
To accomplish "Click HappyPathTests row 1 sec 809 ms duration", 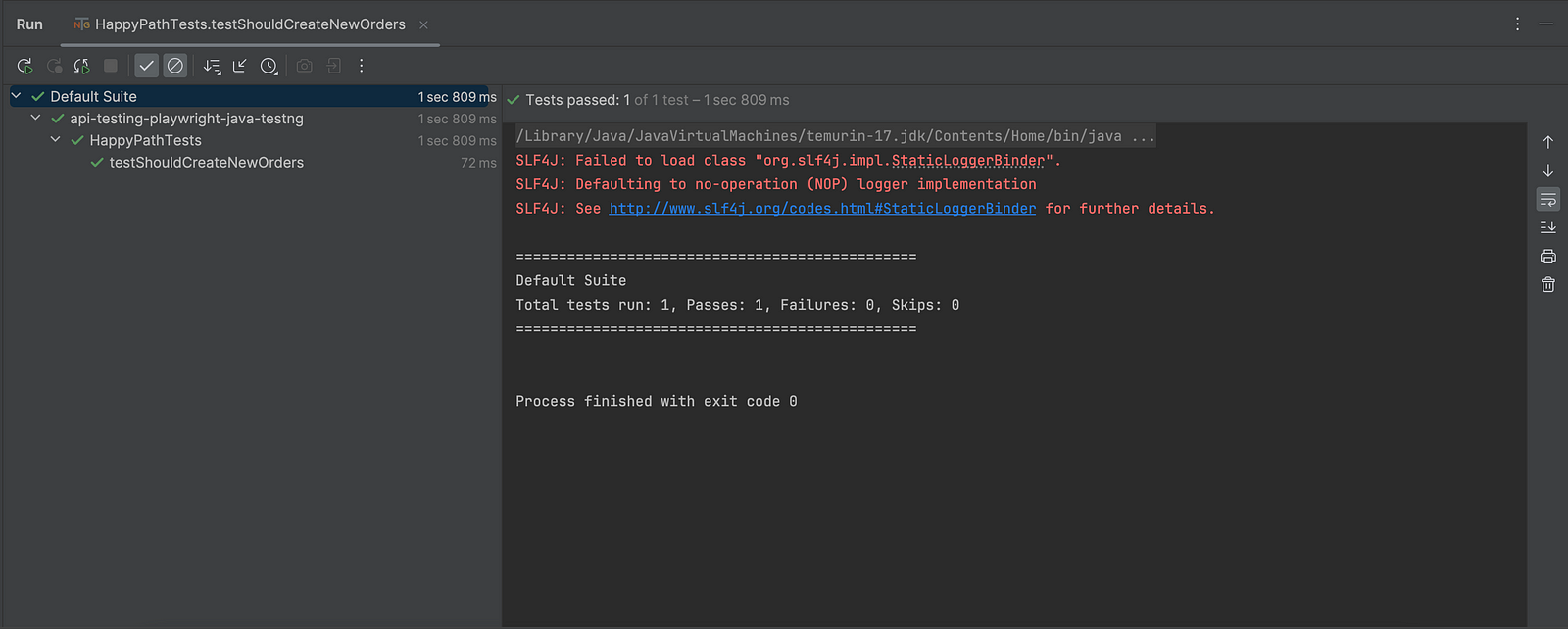I will (x=457, y=141).
